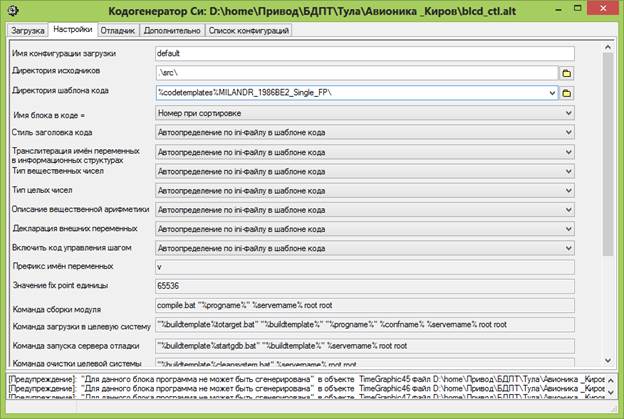
Task: Close the Кодогенератор Си window
Action: [607, 11]
